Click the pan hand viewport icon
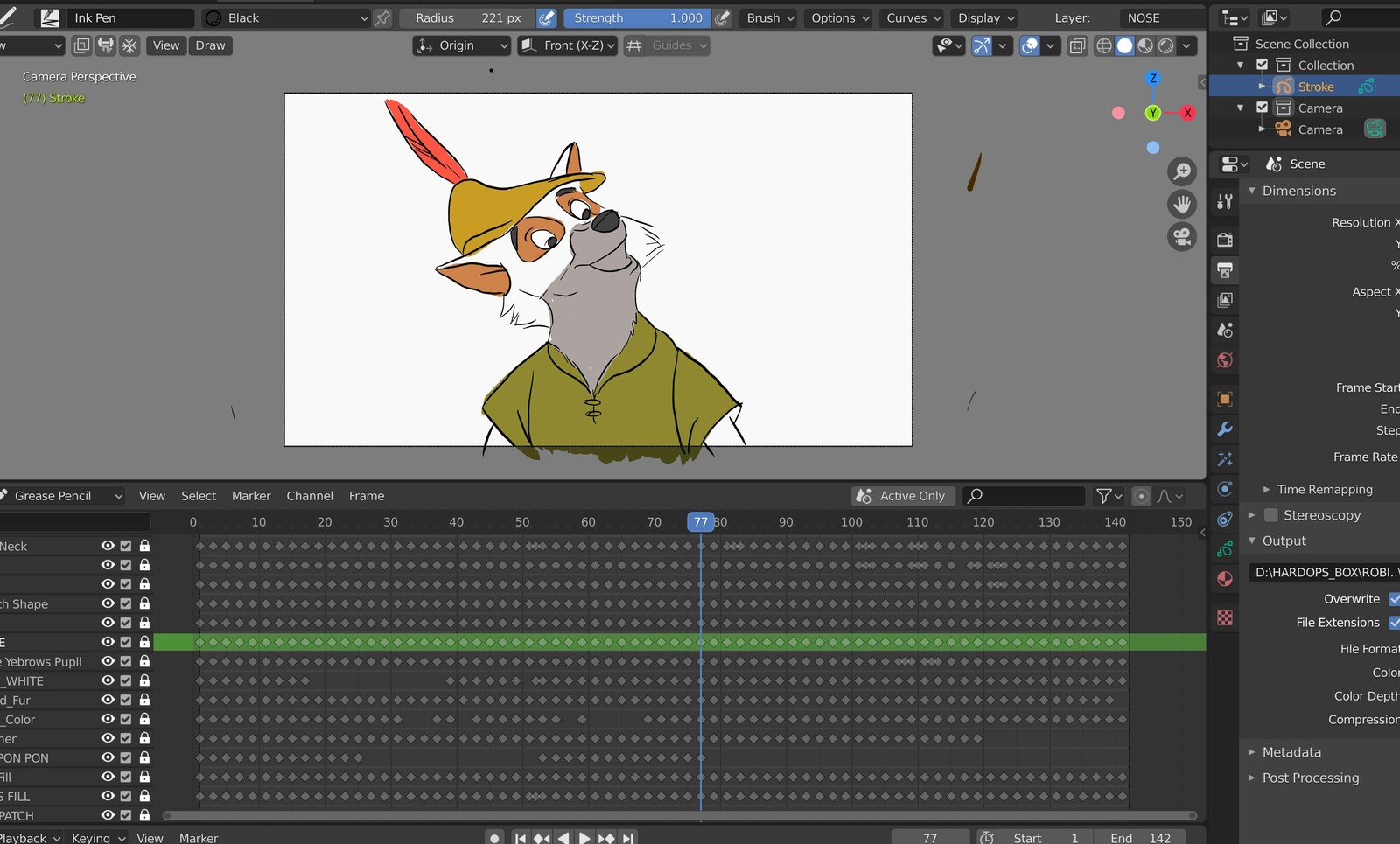 click(1182, 204)
